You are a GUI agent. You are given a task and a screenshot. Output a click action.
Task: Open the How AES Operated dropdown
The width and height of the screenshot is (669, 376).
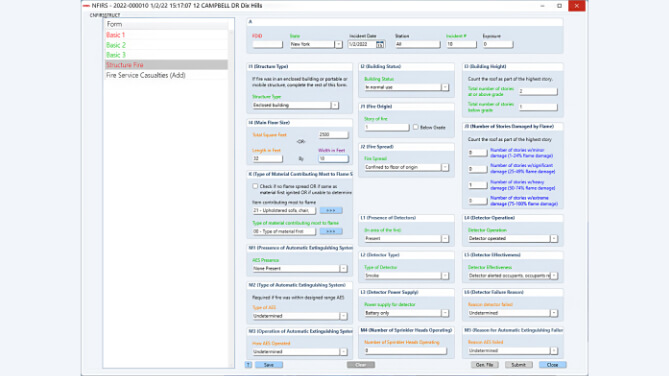[343, 352]
